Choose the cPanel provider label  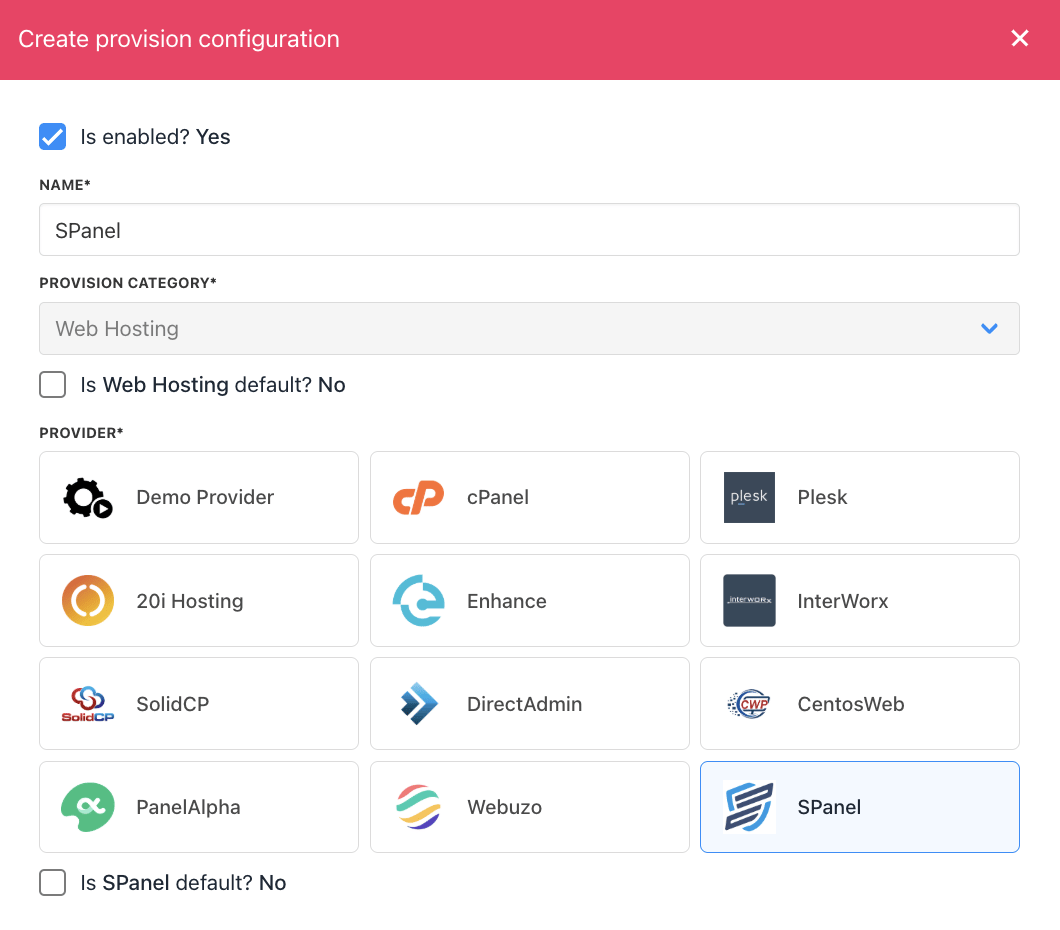point(498,497)
